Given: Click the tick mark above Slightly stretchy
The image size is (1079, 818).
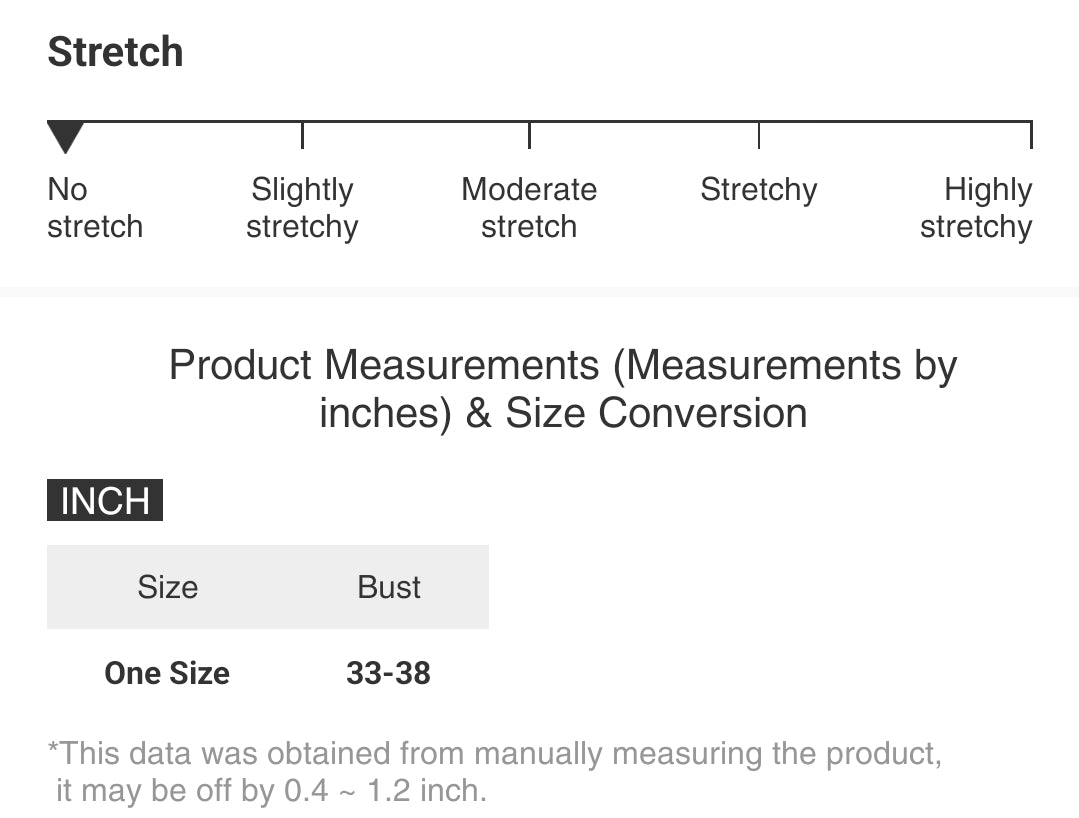Looking at the screenshot, I should tap(302, 135).
